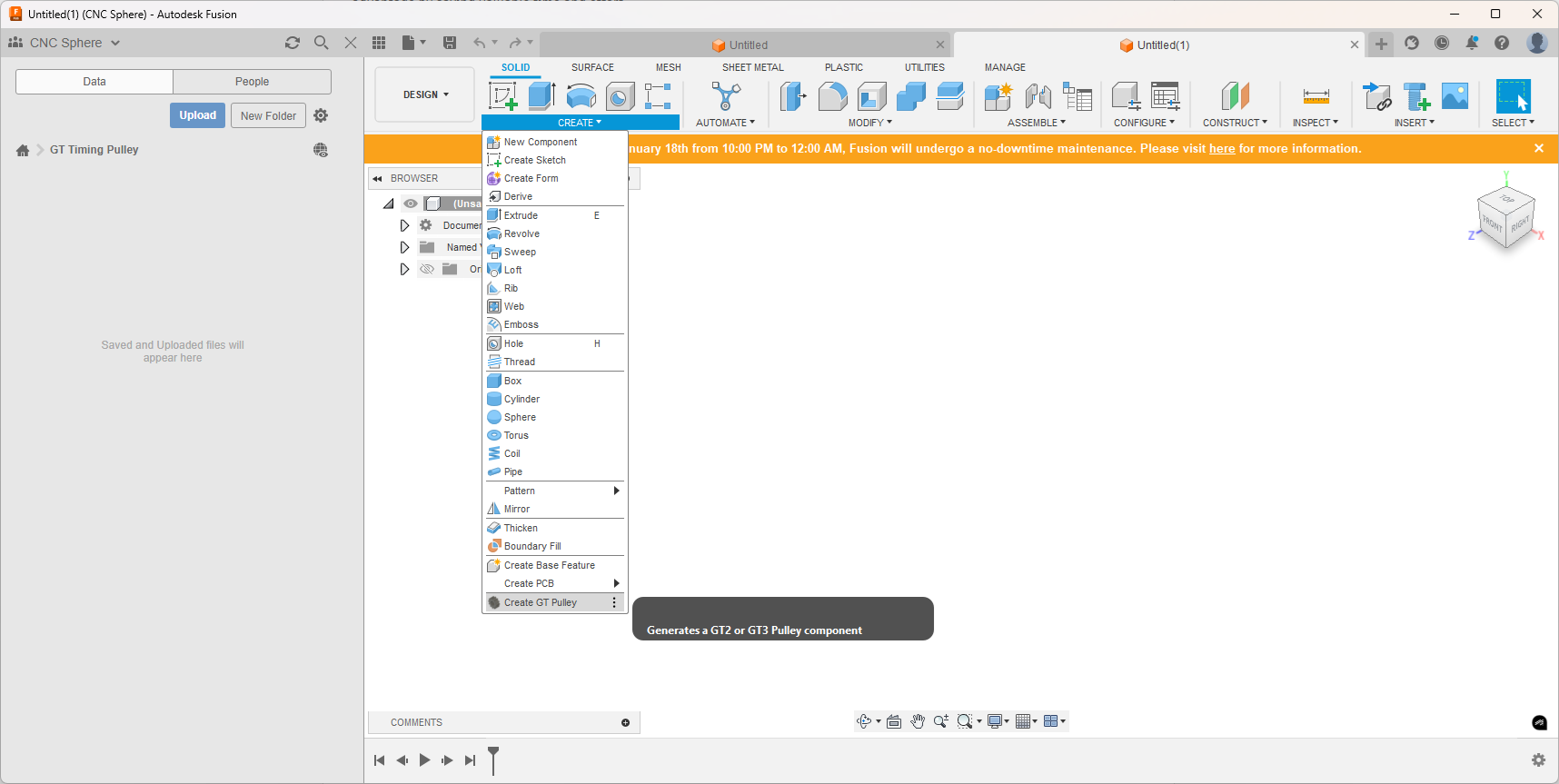
Task: Click the Shell icon in Modify group
Action: (x=871, y=96)
